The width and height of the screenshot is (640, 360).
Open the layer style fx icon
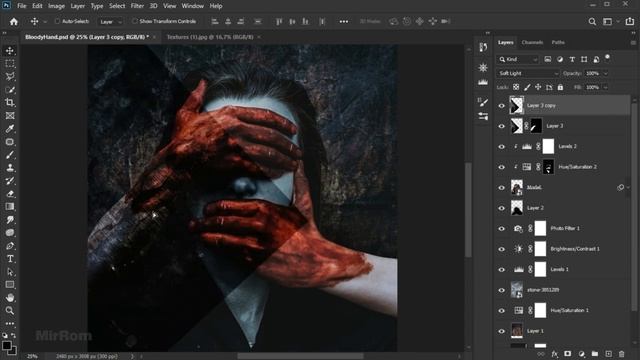point(554,354)
